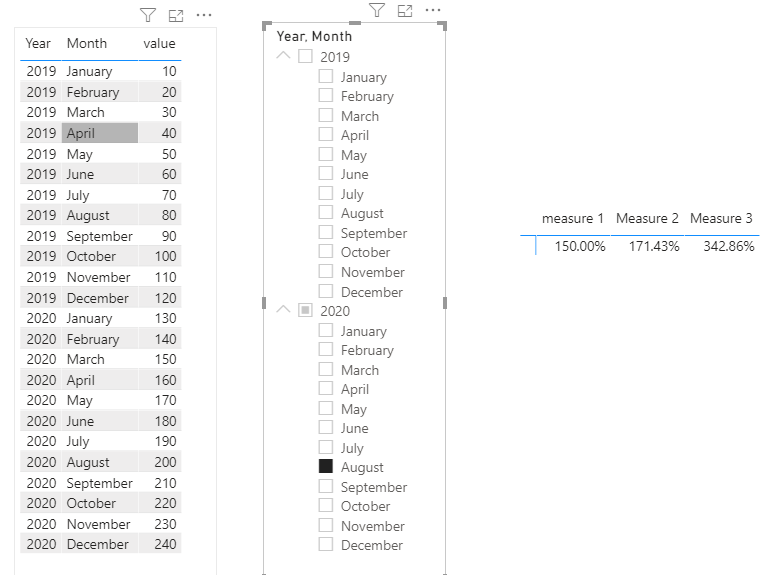Check April under 2019 in slicer
782x575 pixels.
[x=326, y=134]
